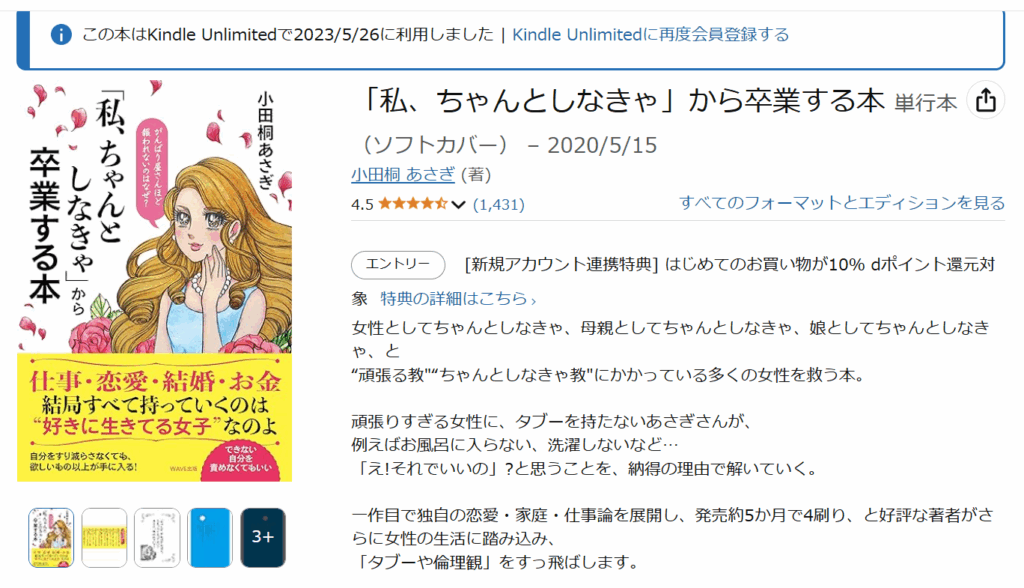Open すべてのフォーマットとエディションを見る link

(x=842, y=203)
